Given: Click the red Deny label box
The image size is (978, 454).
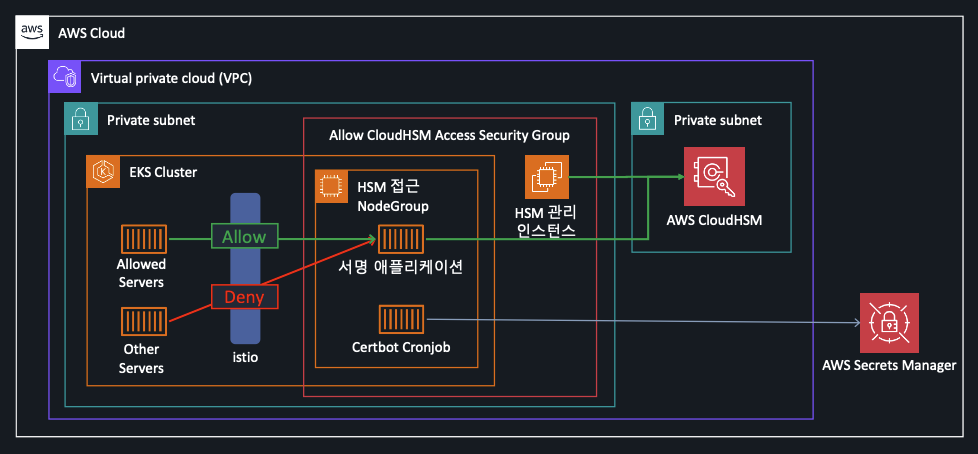Looking at the screenshot, I should [x=244, y=297].
